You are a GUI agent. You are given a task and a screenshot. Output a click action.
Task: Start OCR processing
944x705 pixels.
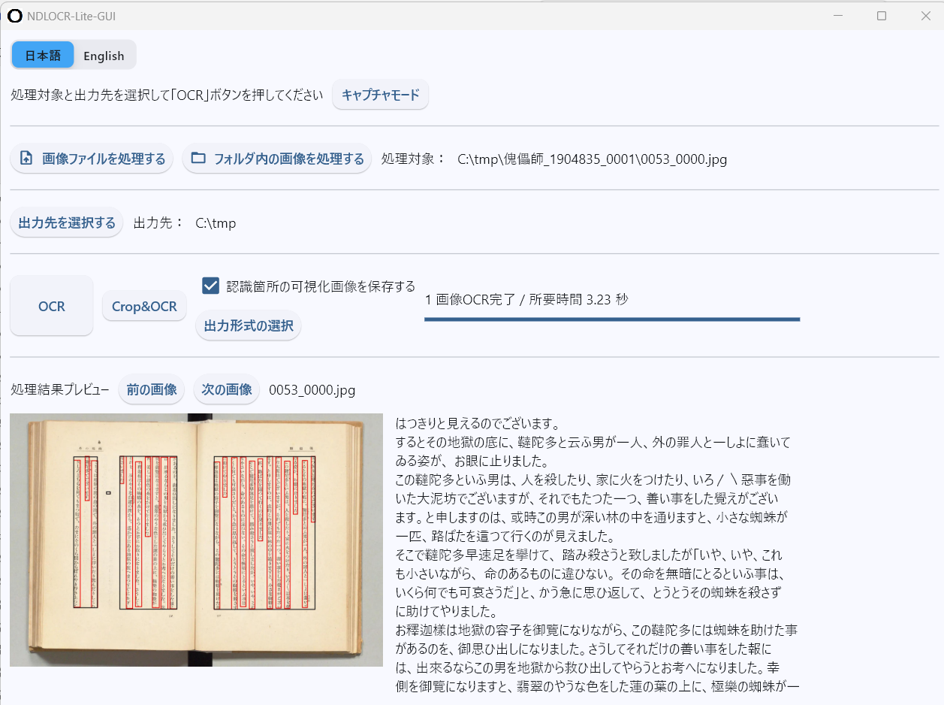[51, 306]
